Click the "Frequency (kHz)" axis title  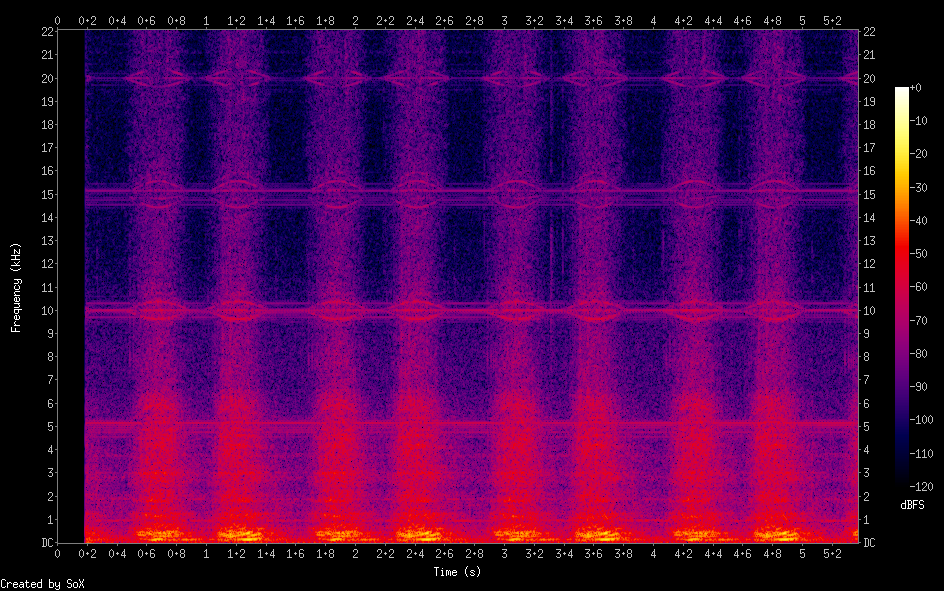[16, 288]
